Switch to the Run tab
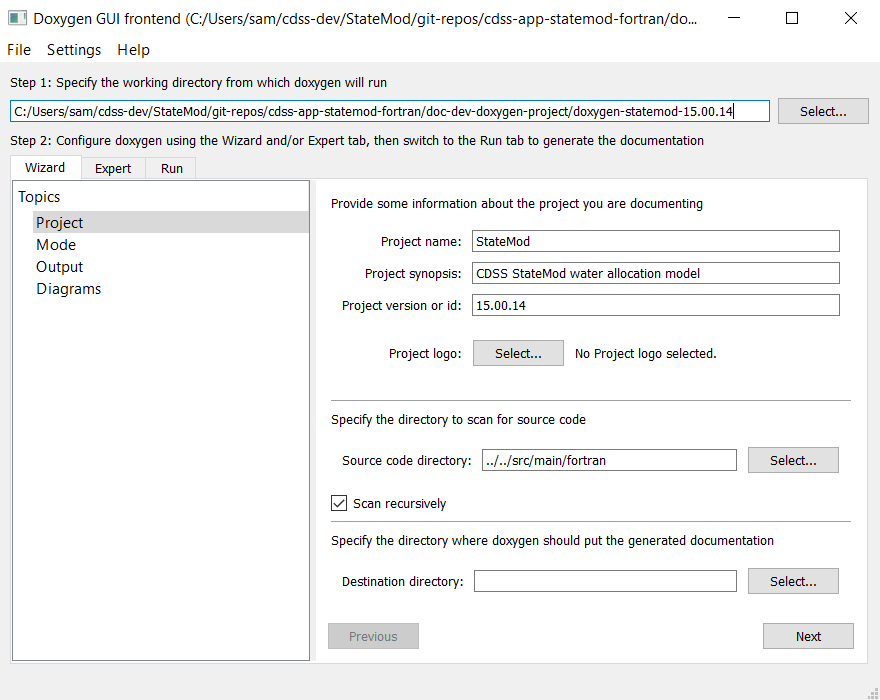Viewport: 880px width, 700px height. [x=172, y=168]
